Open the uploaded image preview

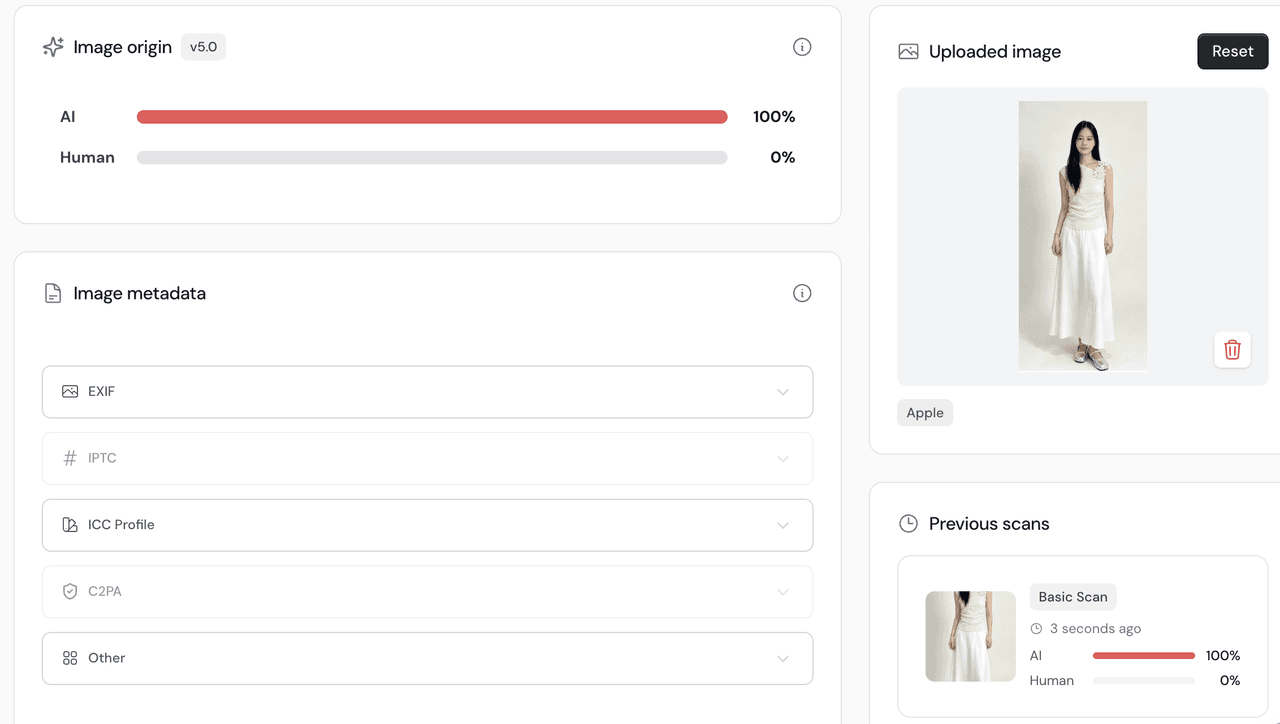(1083, 236)
